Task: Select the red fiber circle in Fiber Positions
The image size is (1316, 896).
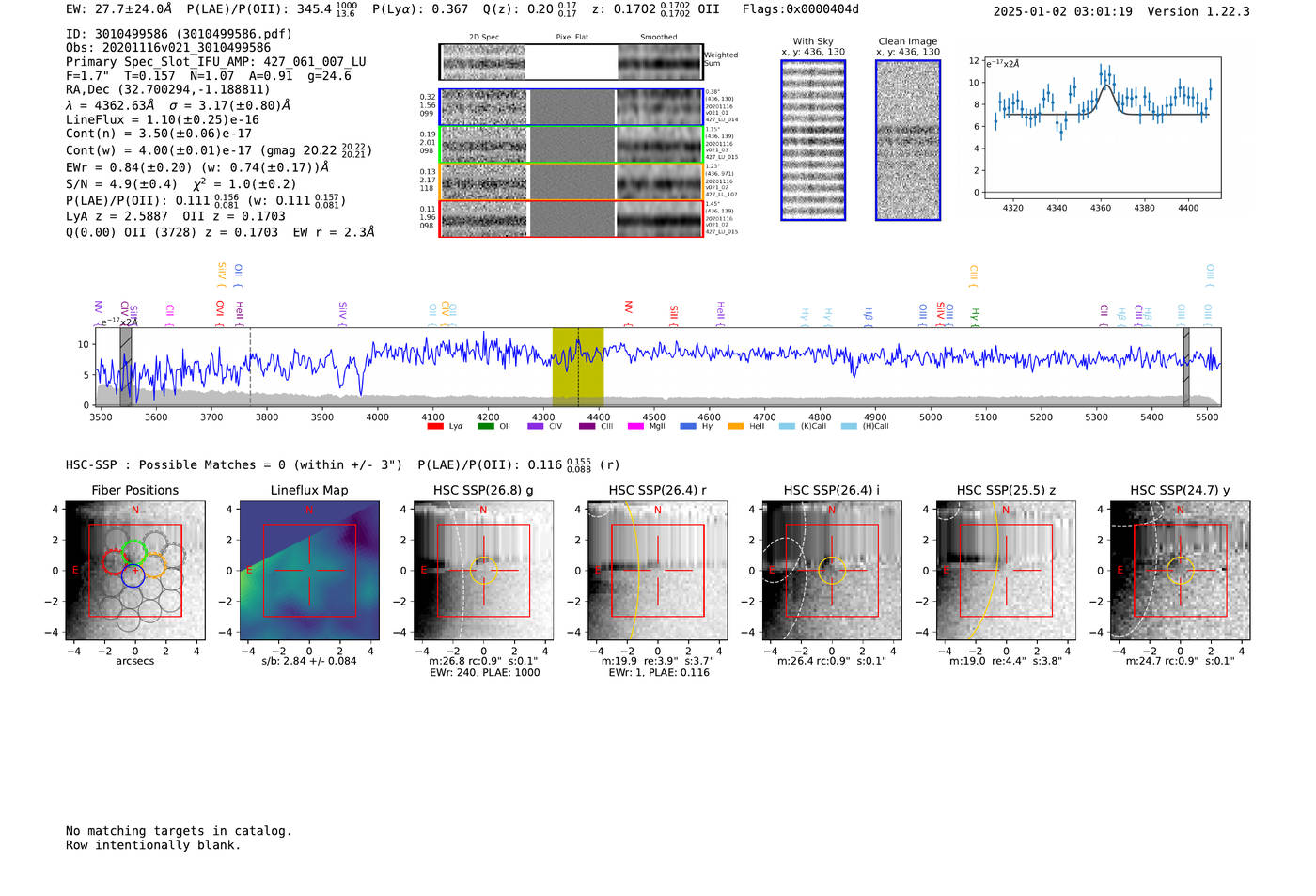Action: (x=113, y=562)
